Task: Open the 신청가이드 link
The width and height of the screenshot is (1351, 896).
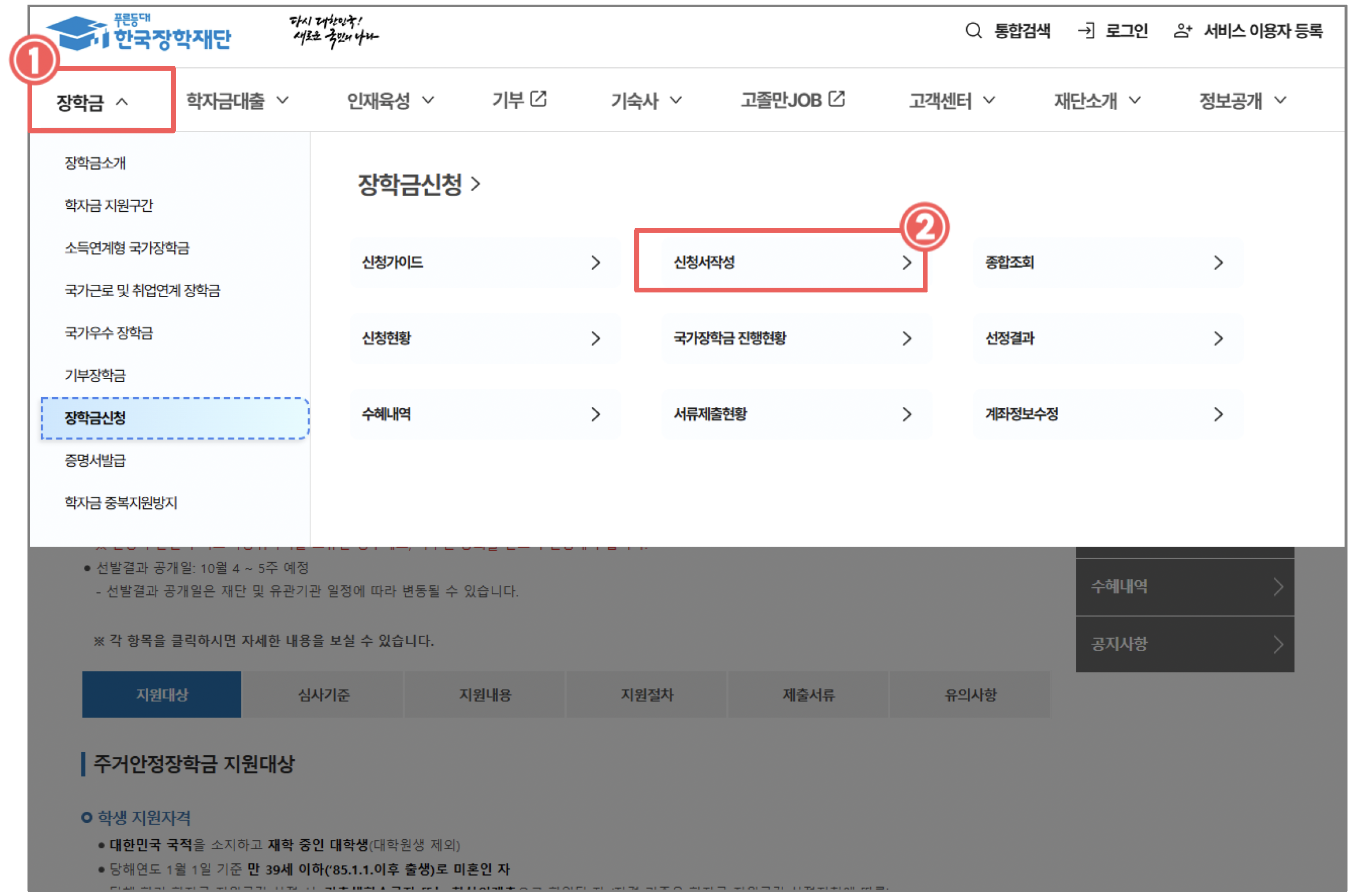Action: [x=392, y=263]
